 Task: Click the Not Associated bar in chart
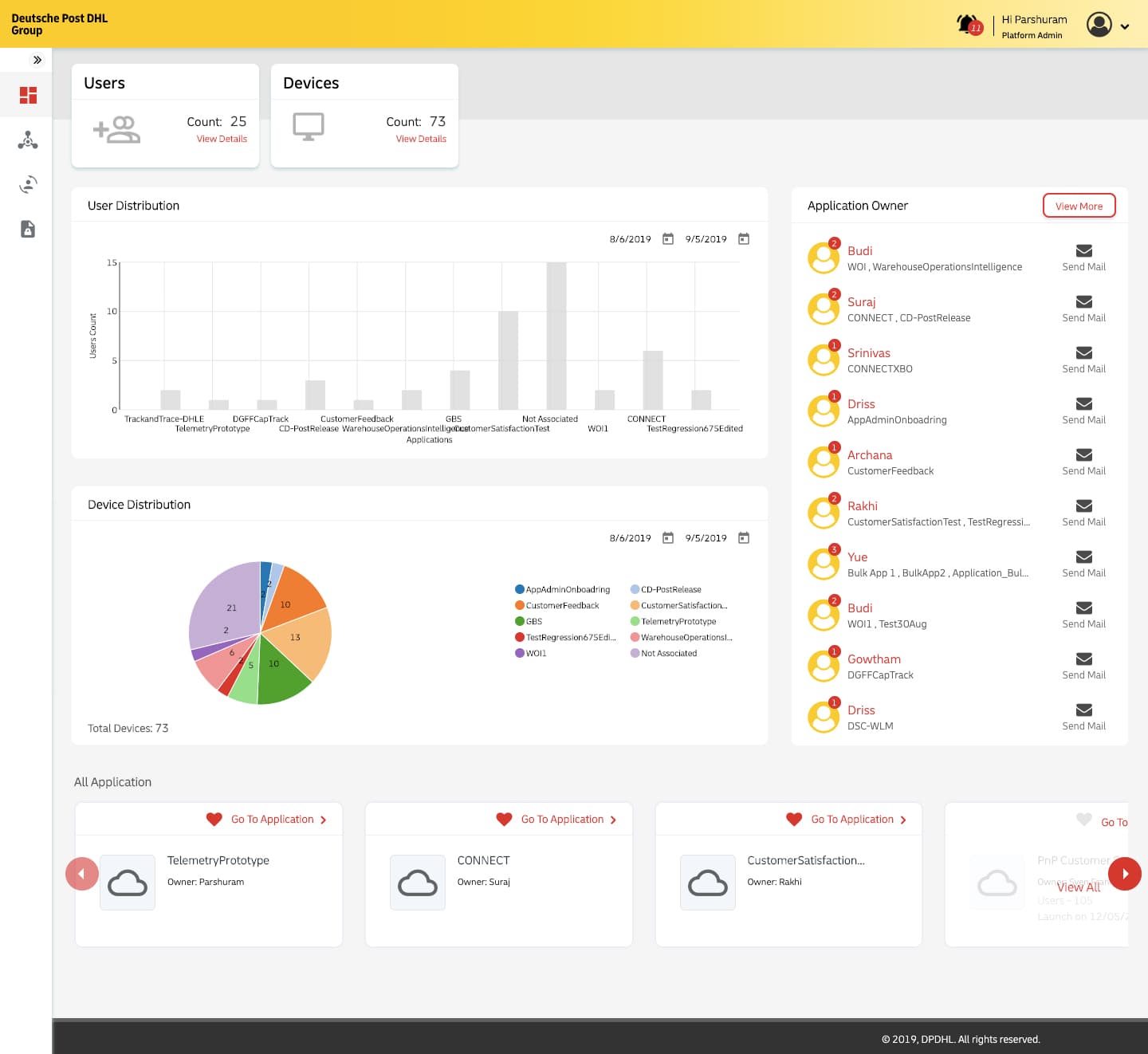pos(556,336)
